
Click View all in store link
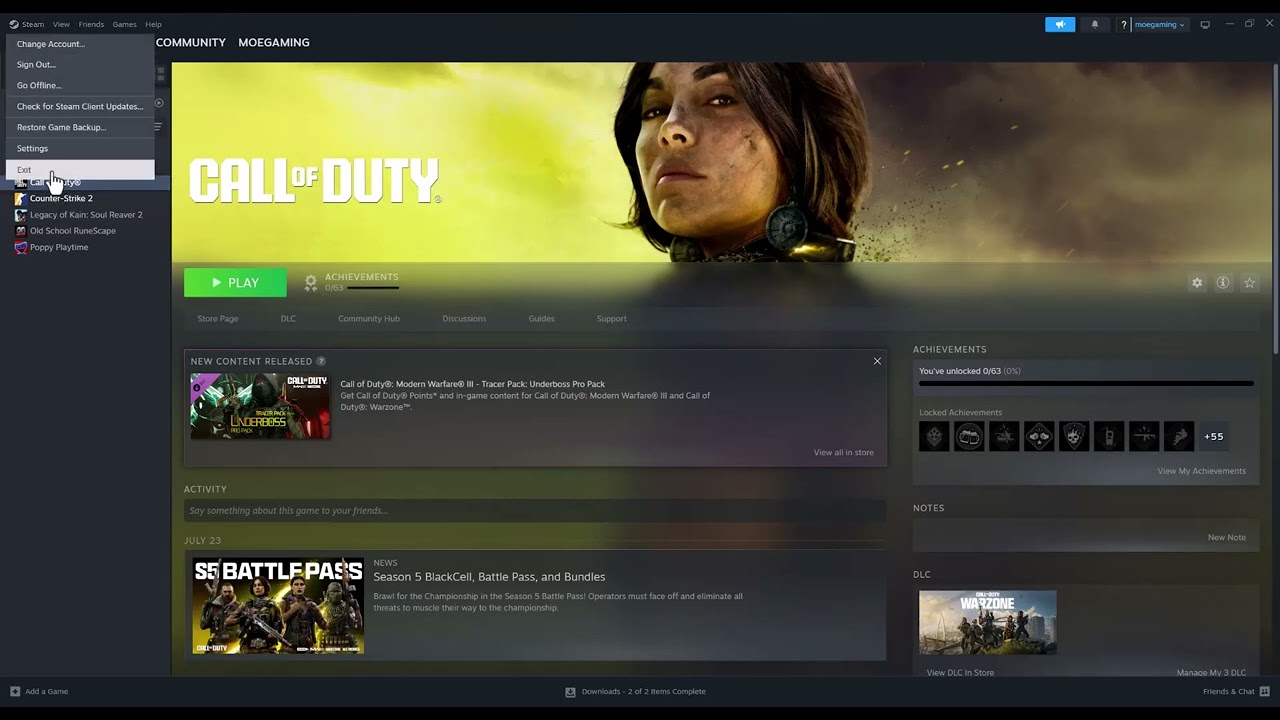tap(843, 453)
